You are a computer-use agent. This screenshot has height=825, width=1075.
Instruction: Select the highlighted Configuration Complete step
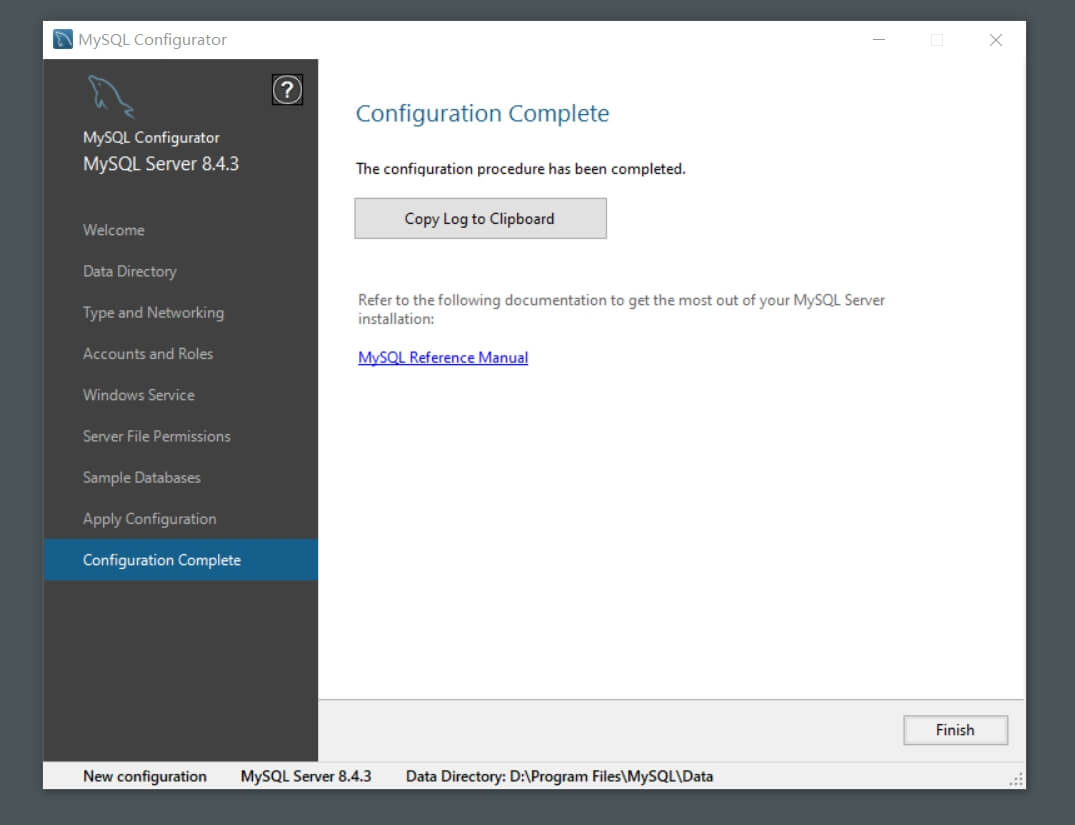(180, 560)
